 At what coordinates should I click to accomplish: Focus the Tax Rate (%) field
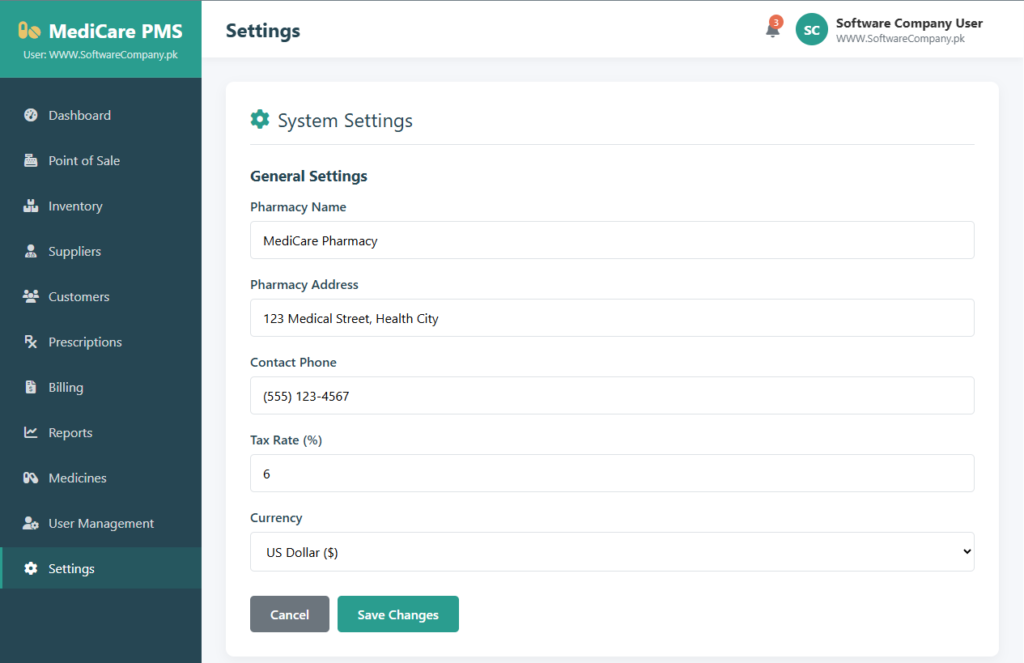click(612, 474)
